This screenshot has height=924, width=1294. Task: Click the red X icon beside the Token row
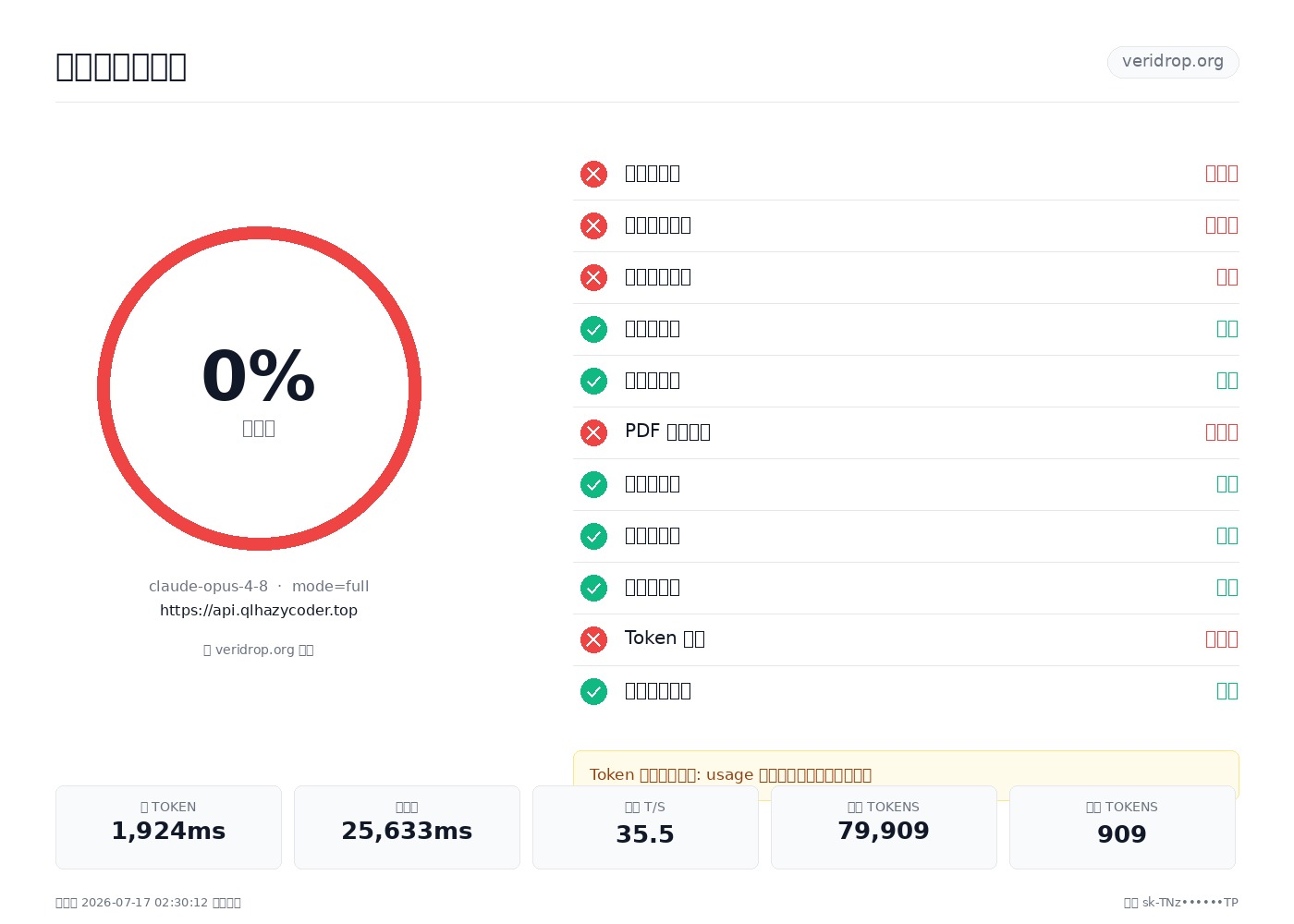click(x=593, y=639)
